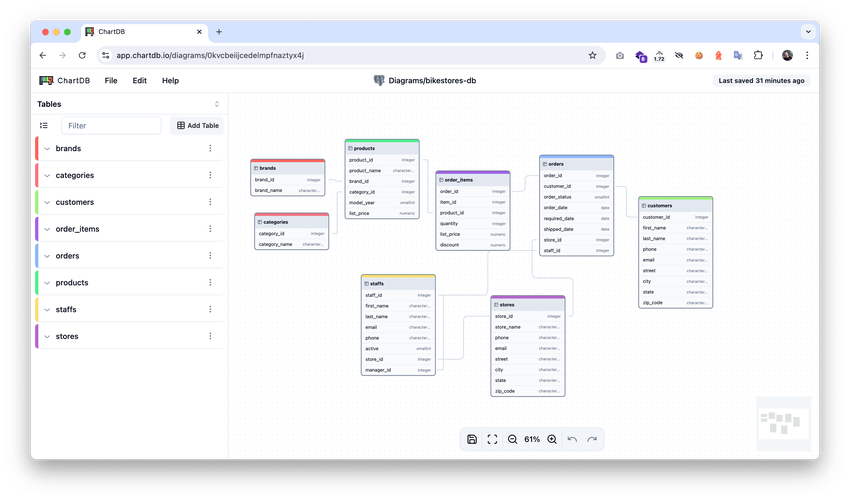This screenshot has height=500, width=850.
Task: Select the stores table header on canvas
Action: point(528,305)
